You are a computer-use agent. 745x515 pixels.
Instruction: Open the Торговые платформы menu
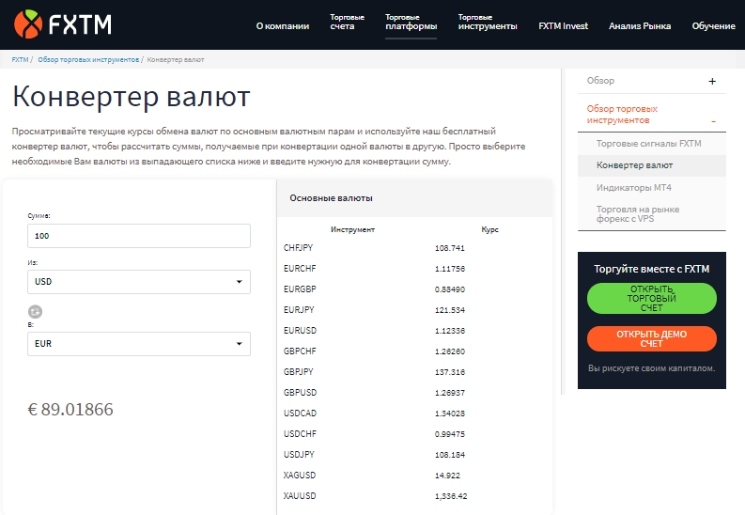click(x=411, y=22)
